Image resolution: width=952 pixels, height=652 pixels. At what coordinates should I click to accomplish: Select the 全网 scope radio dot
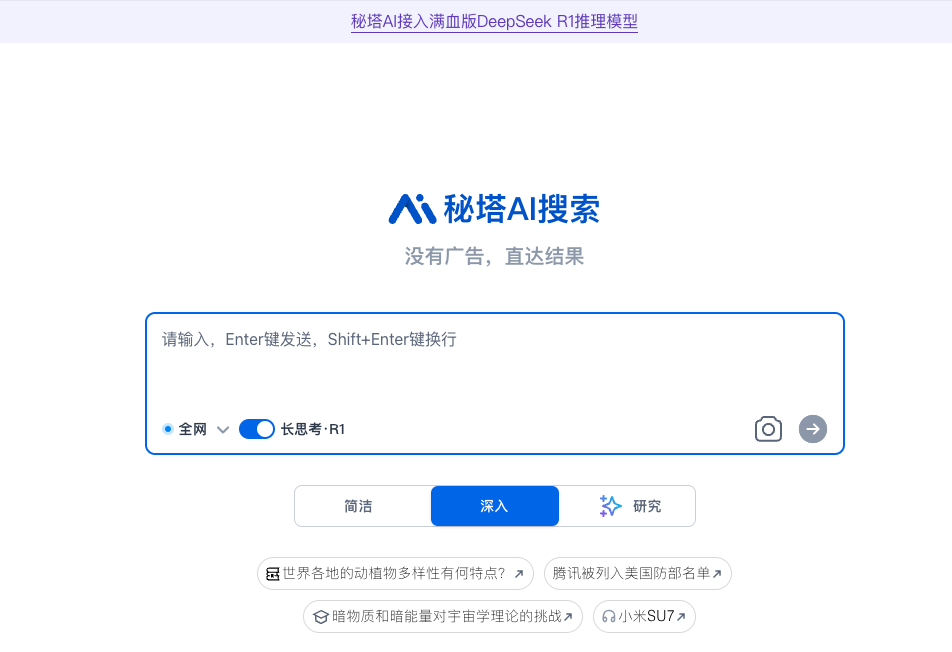pos(168,429)
